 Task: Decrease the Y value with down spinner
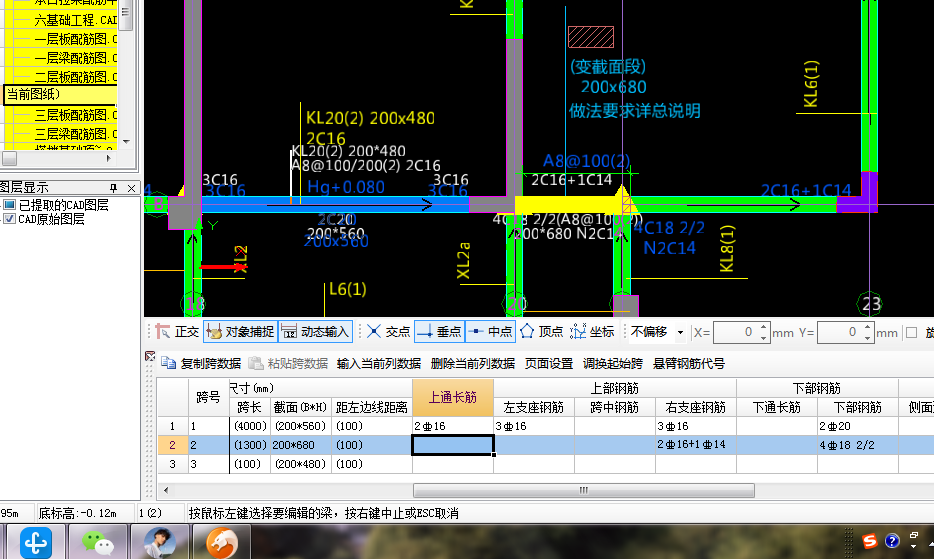(868, 338)
